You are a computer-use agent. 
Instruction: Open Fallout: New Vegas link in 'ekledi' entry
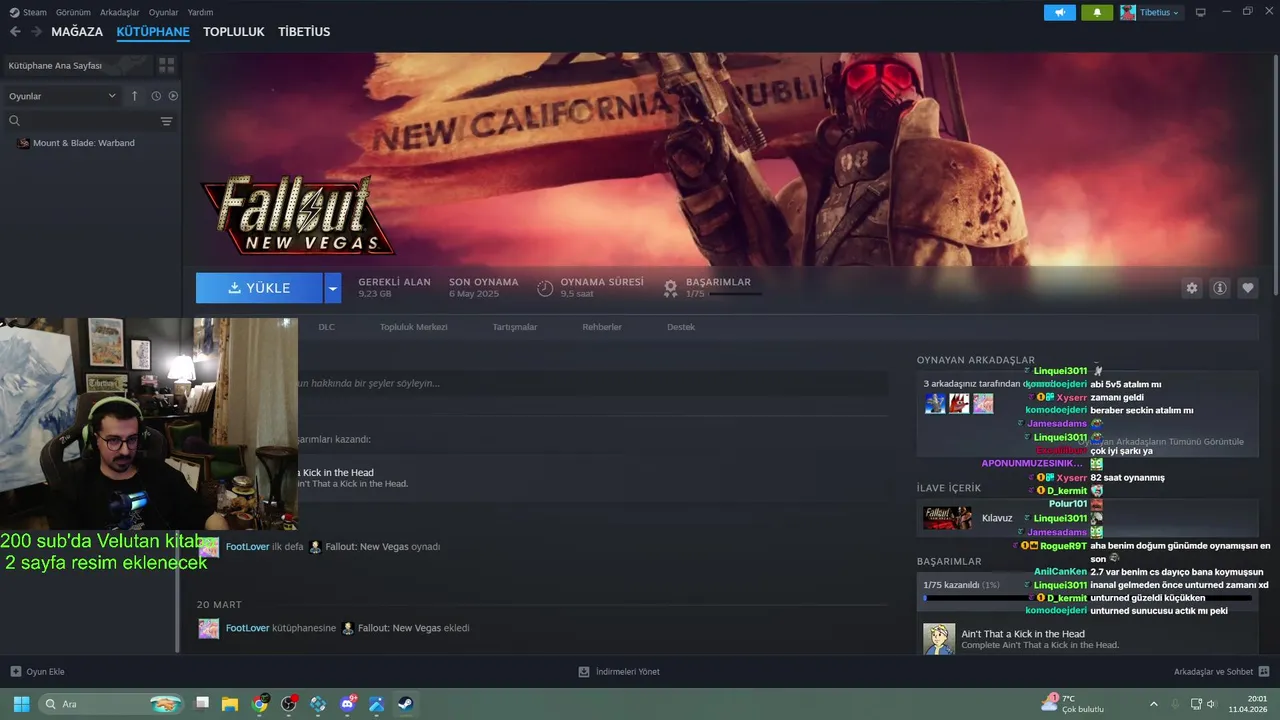(x=399, y=628)
